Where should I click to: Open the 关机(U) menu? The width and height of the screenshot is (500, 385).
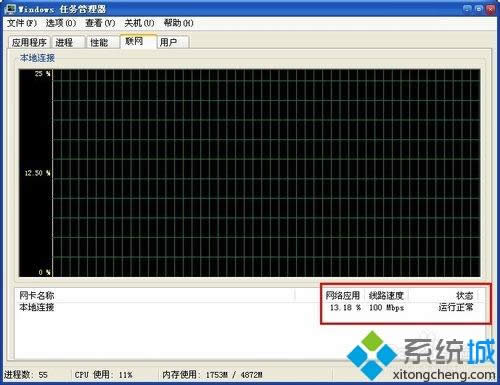pos(139,23)
